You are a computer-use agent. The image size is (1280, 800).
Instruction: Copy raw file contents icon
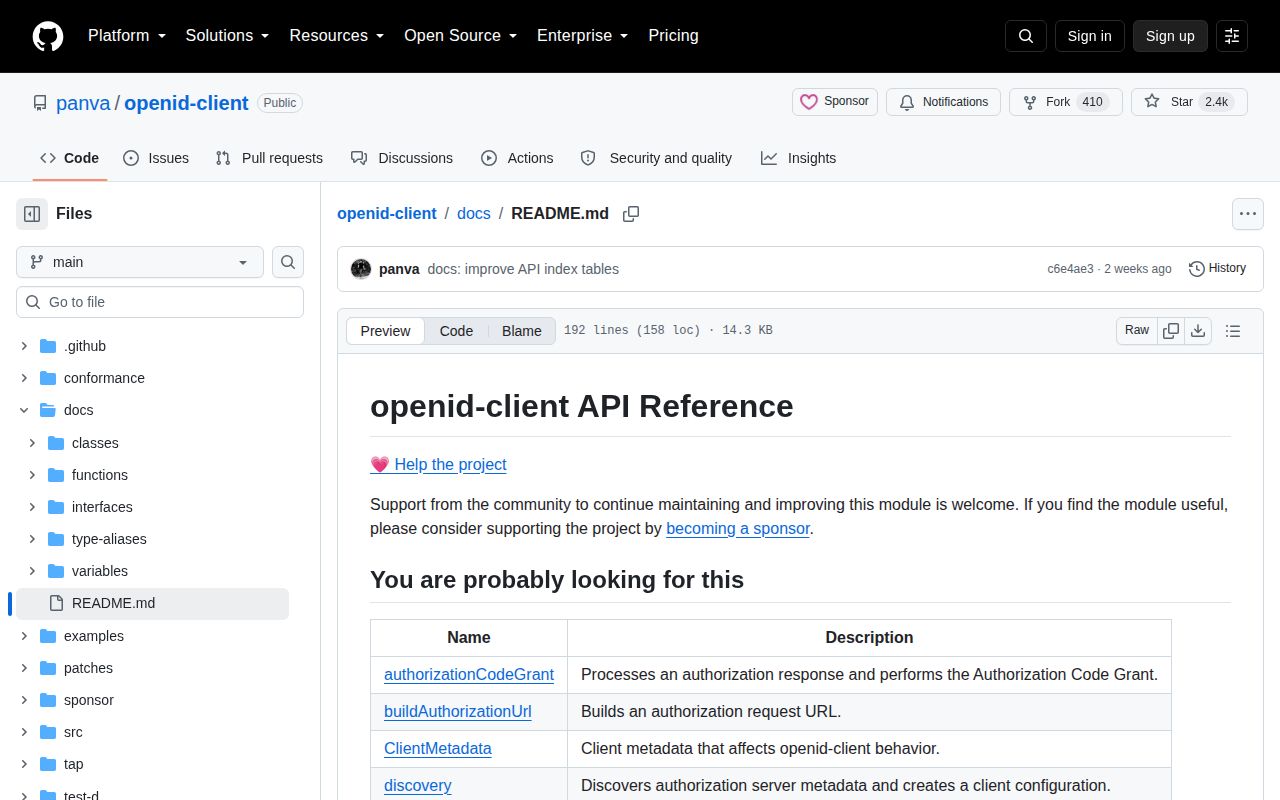pyautogui.click(x=1171, y=330)
